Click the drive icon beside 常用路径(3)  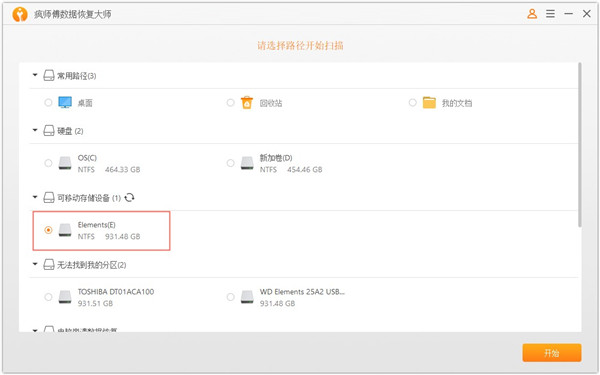[49, 75]
